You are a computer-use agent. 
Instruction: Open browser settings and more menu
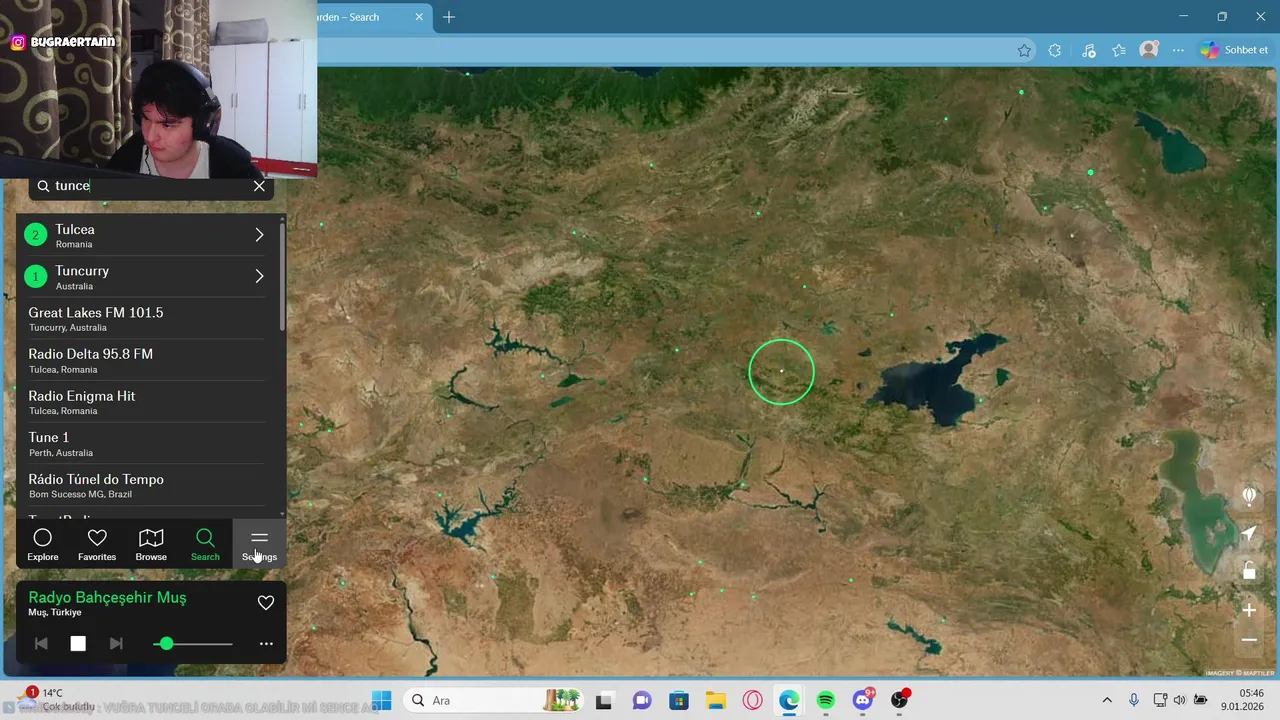(1179, 50)
